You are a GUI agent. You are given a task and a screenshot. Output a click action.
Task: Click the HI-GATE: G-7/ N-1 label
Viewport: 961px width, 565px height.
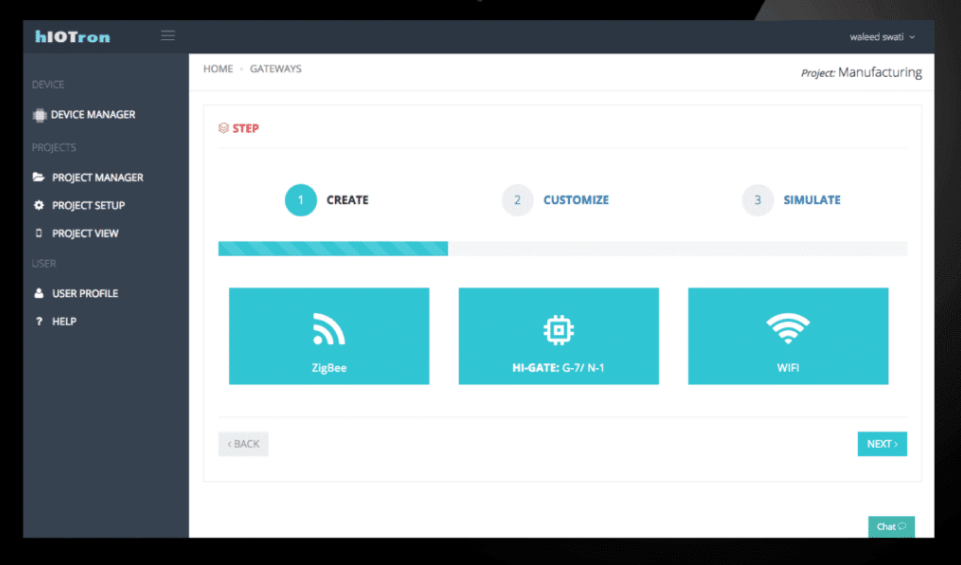pyautogui.click(x=558, y=368)
